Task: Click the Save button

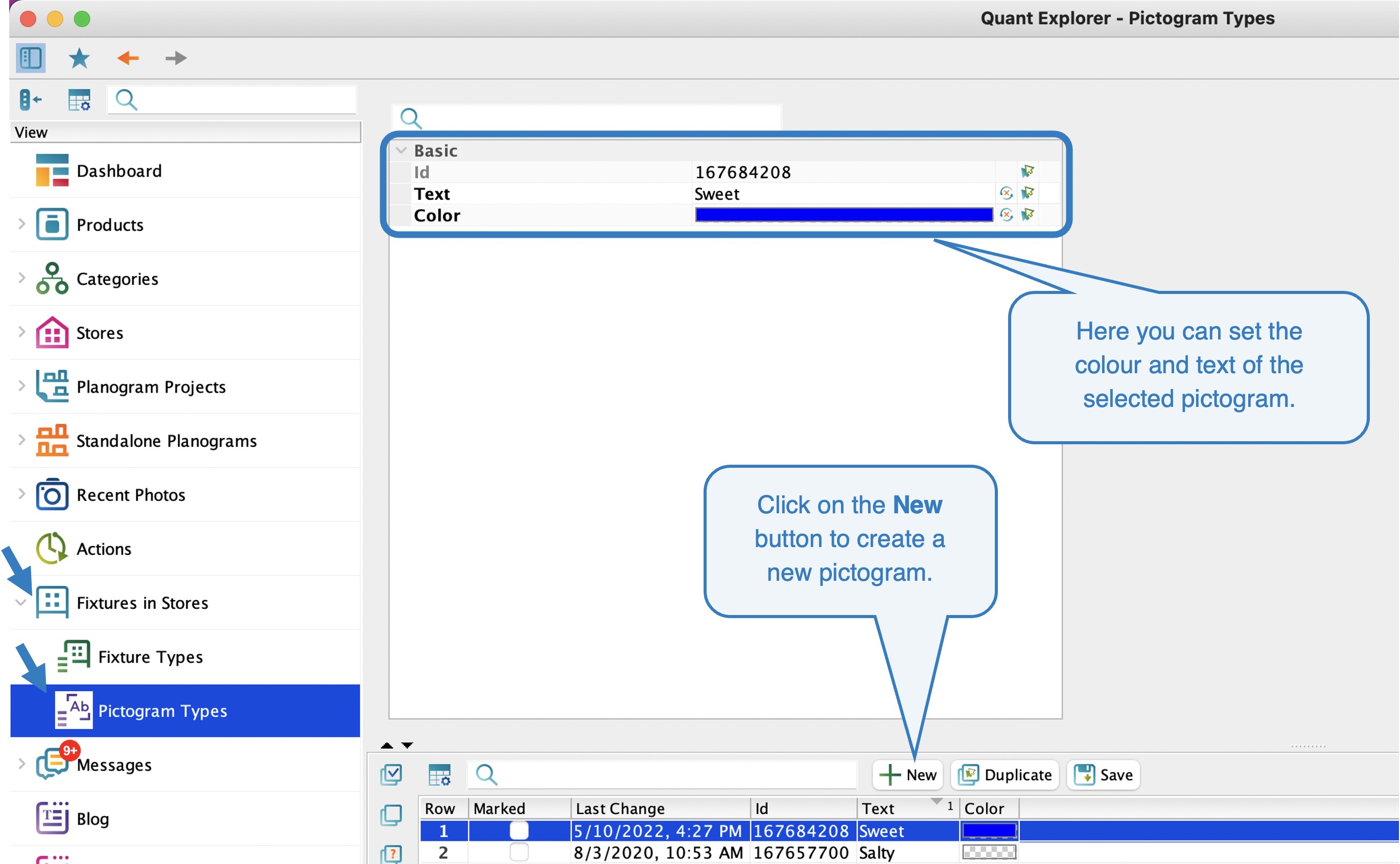Action: click(x=1104, y=775)
